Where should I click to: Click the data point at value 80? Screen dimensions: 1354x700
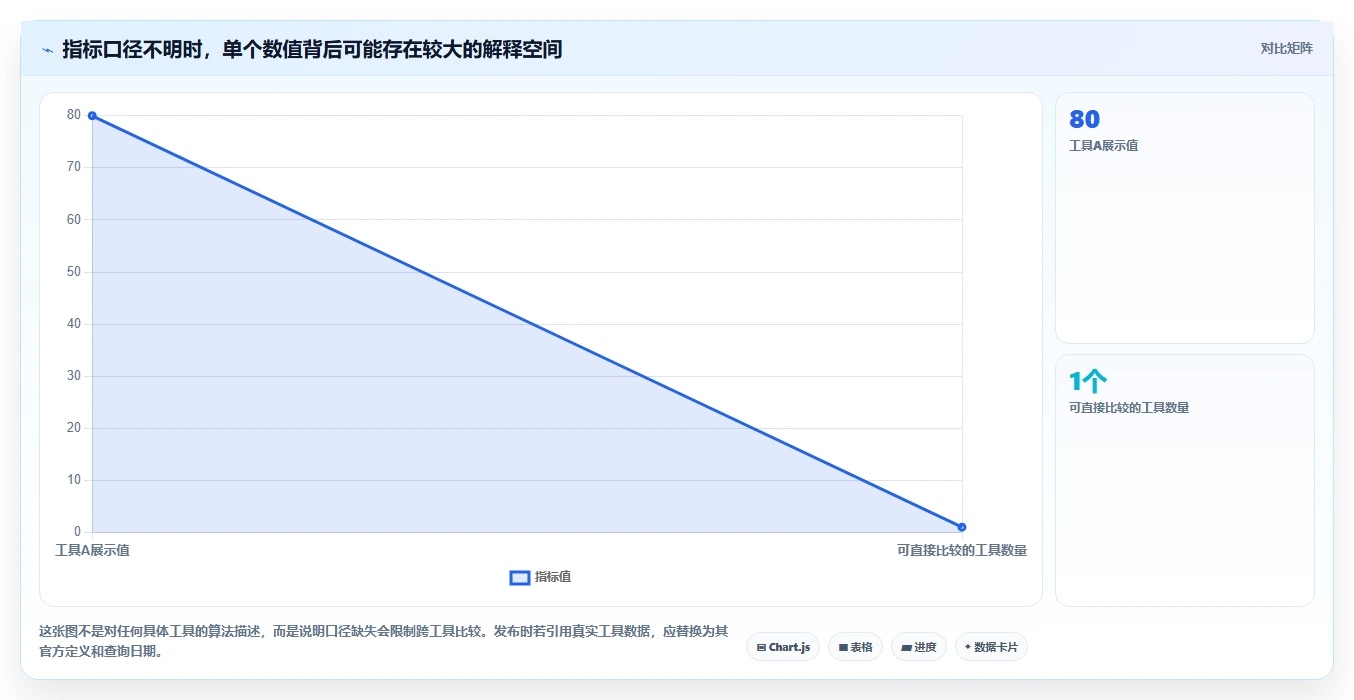click(92, 115)
